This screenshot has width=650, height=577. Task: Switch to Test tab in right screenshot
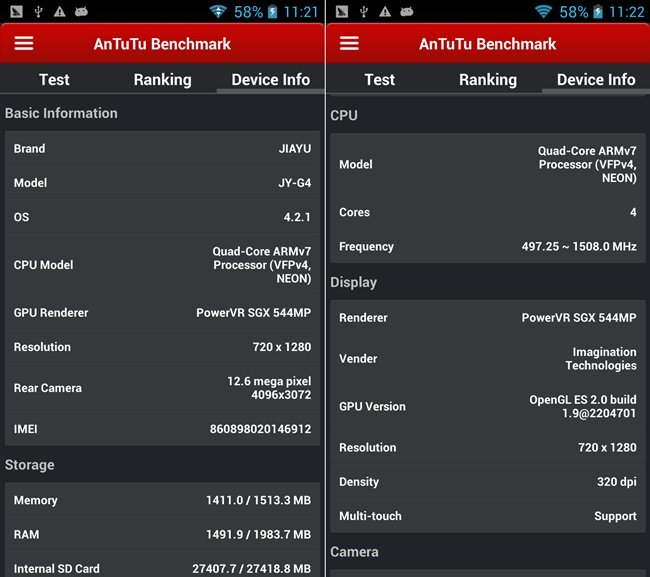[x=380, y=80]
